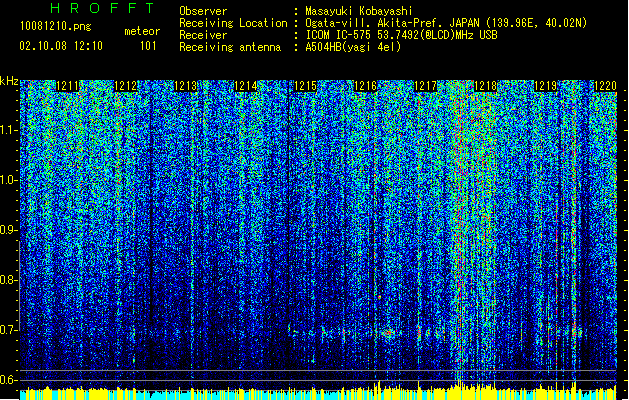Click receiver value ICOM IC-575 53.7492 MHz USB
The width and height of the screenshot is (629, 400).
pos(401,35)
